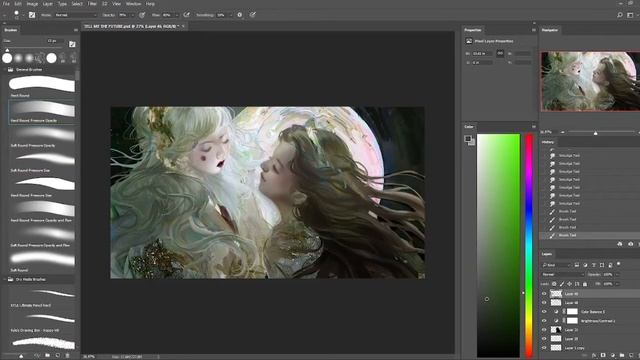Switch to the Brushes panel tab

(11, 30)
